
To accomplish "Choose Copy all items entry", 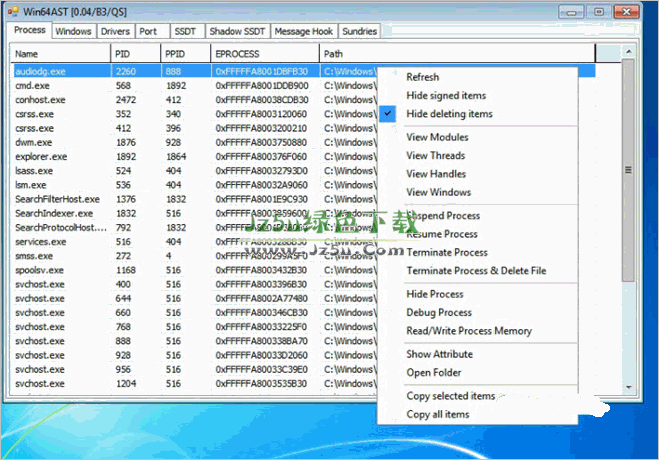I will click(x=477, y=415).
